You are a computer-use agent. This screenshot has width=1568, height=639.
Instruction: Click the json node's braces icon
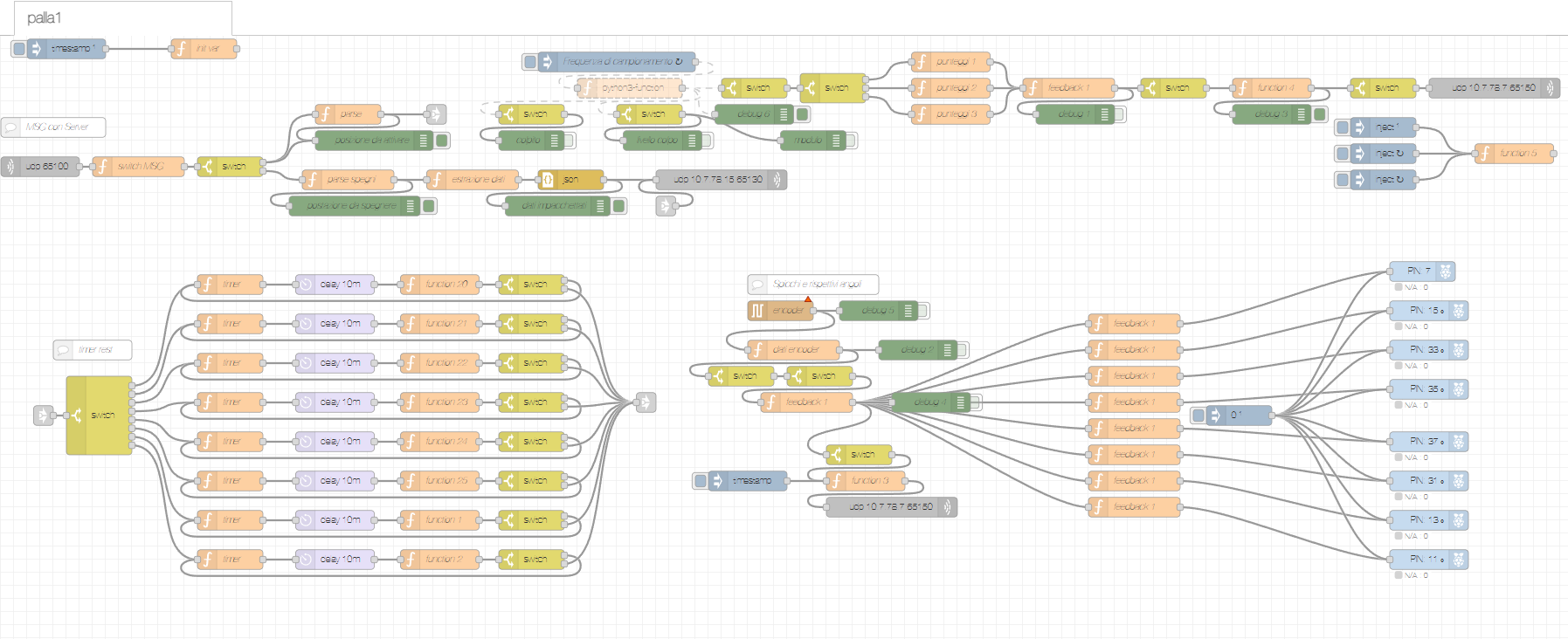548,180
